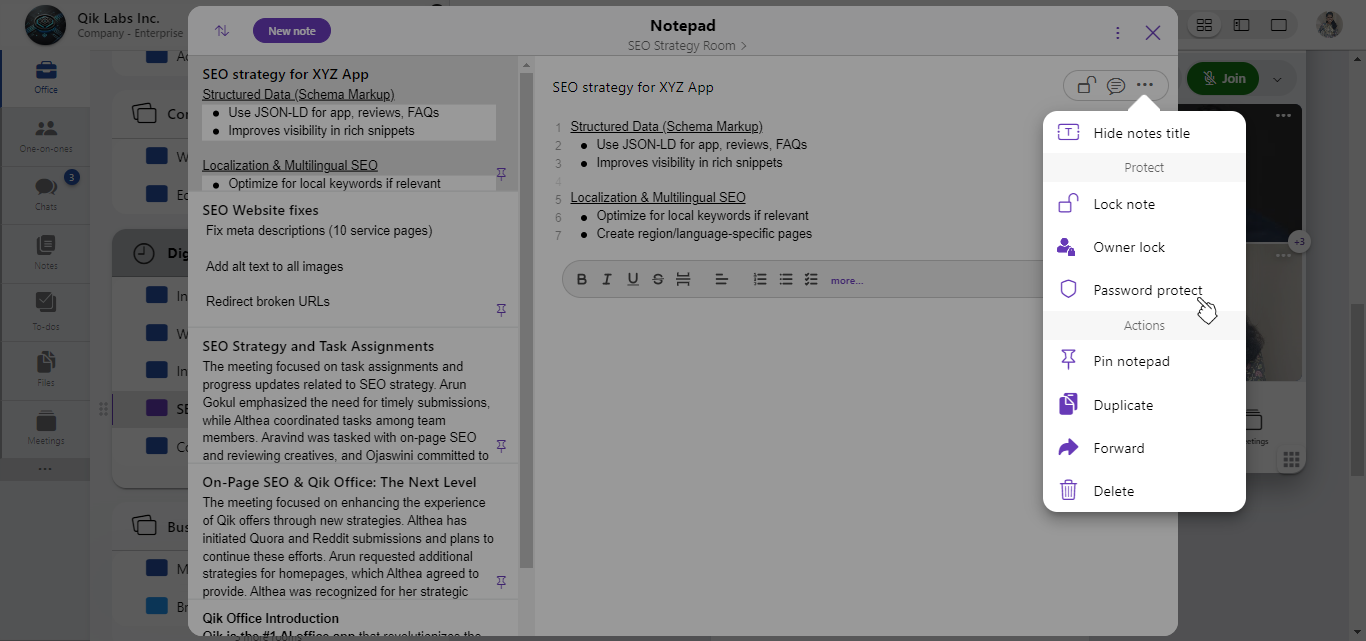The width and height of the screenshot is (1366, 641).
Task: Choose Lock note from the menu
Action: pos(1124,204)
